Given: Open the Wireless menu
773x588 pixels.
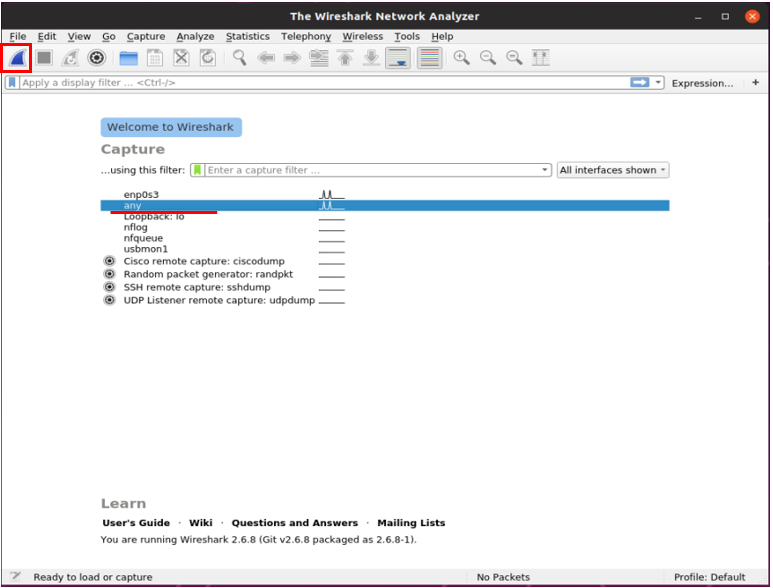Looking at the screenshot, I should (x=362, y=36).
